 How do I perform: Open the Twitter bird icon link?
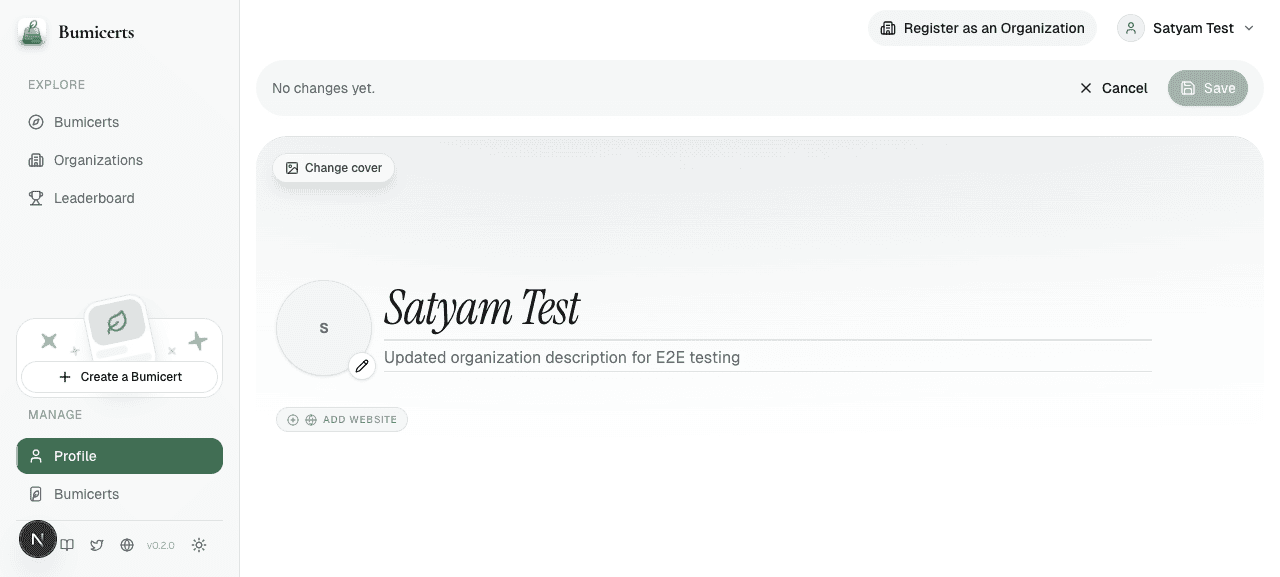(x=97, y=545)
